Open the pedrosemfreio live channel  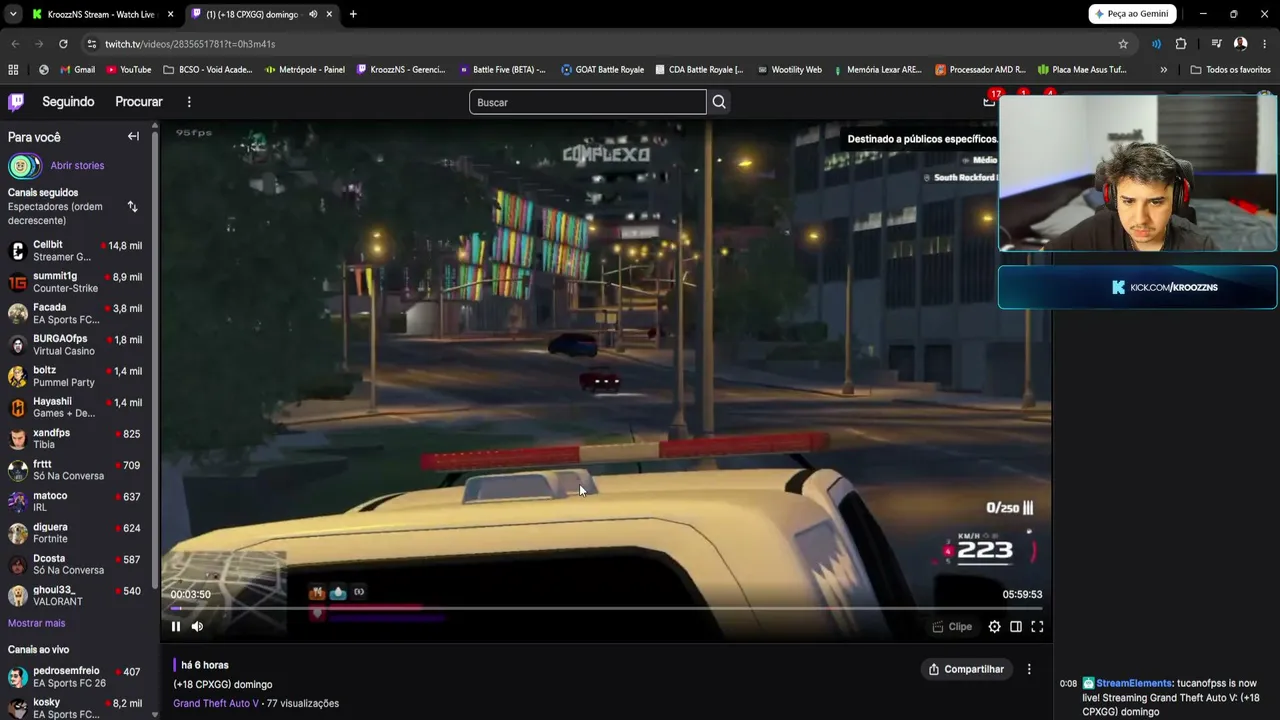[x=77, y=677]
